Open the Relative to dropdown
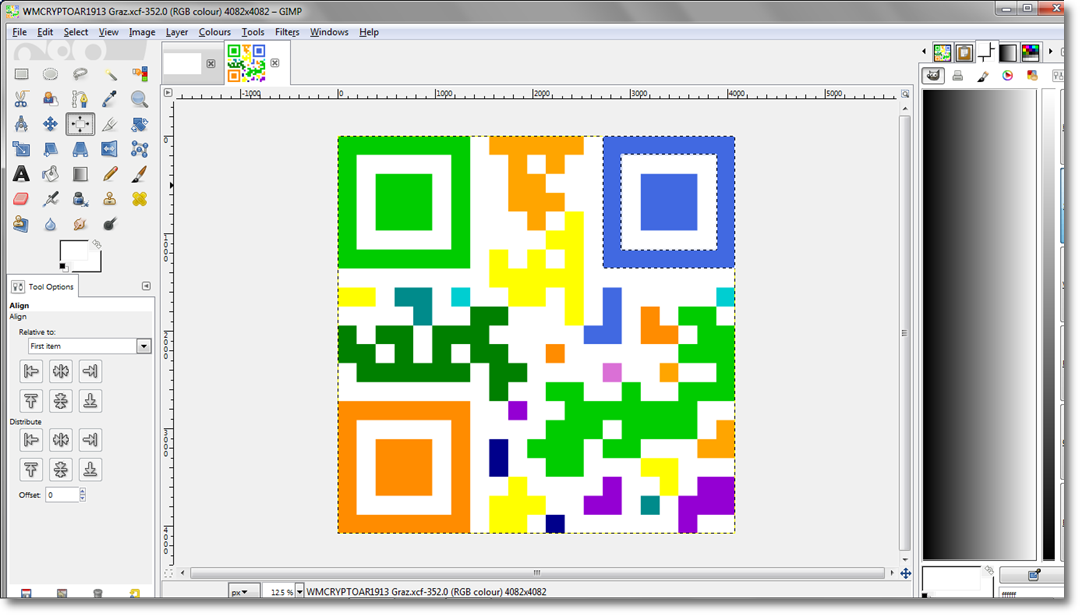Viewport: 1080px width, 615px height. coord(90,346)
